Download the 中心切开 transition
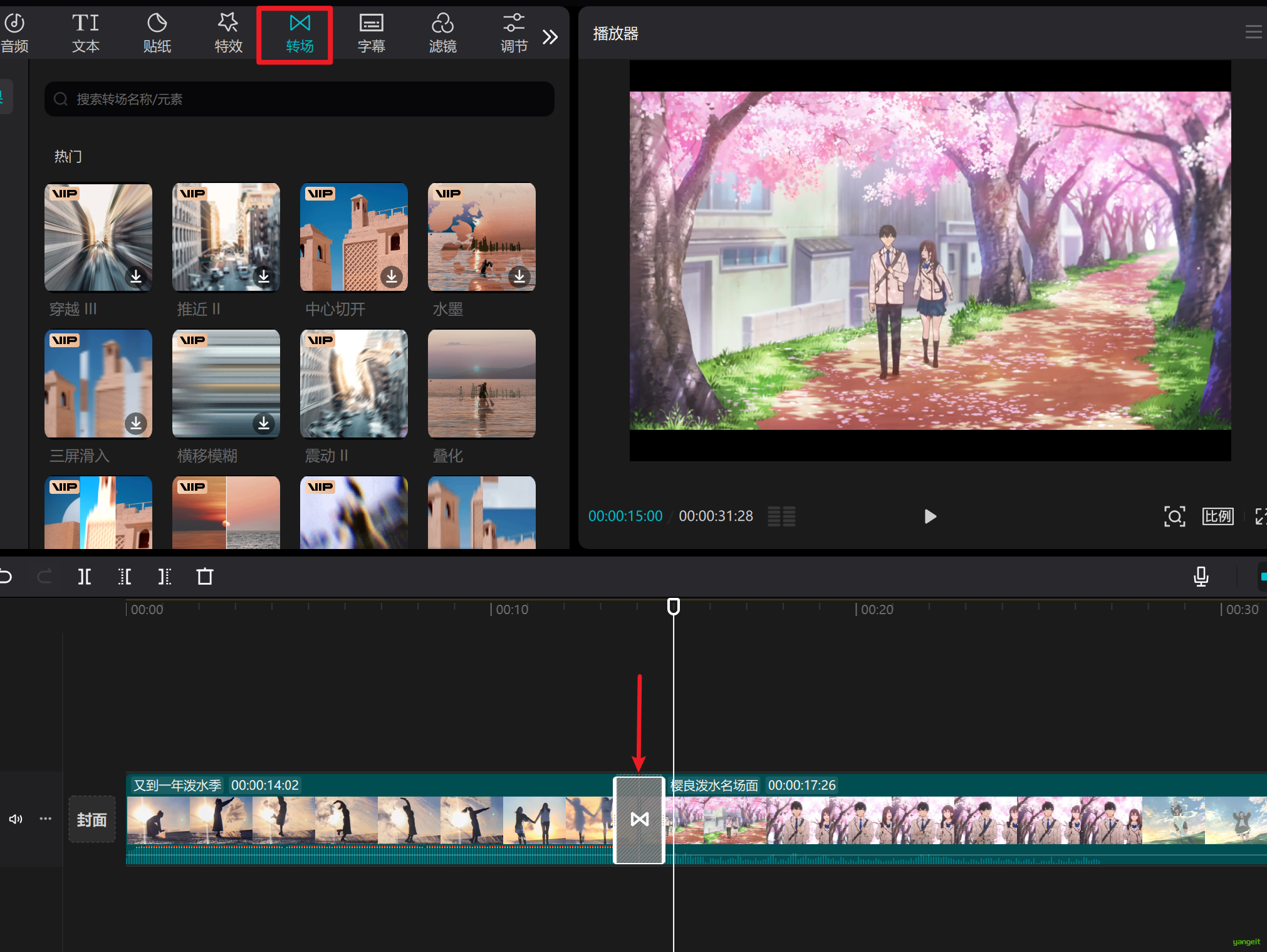Image resolution: width=1267 pixels, height=952 pixels. (392, 276)
